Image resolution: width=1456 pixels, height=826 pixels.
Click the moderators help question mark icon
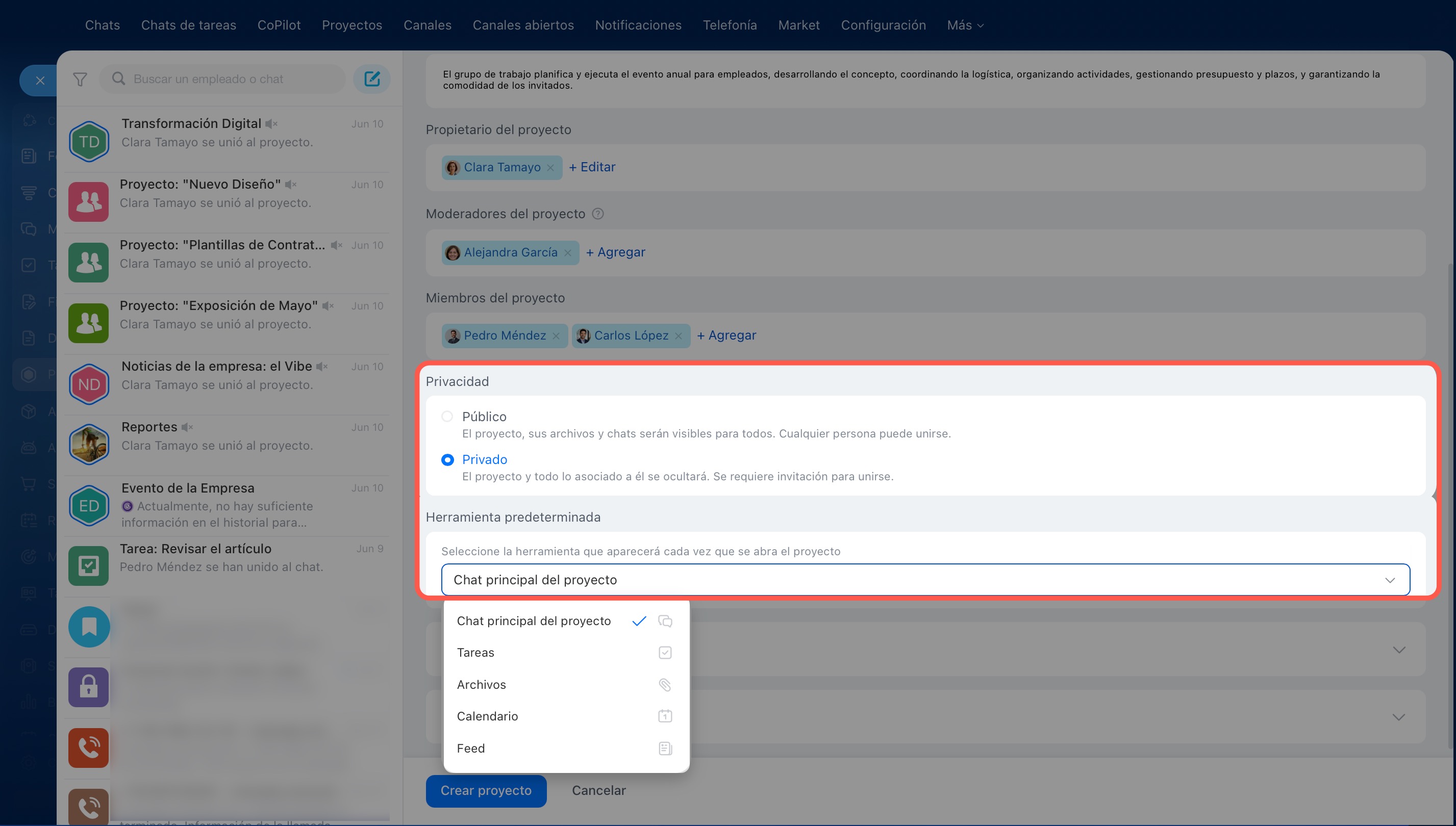(x=598, y=214)
